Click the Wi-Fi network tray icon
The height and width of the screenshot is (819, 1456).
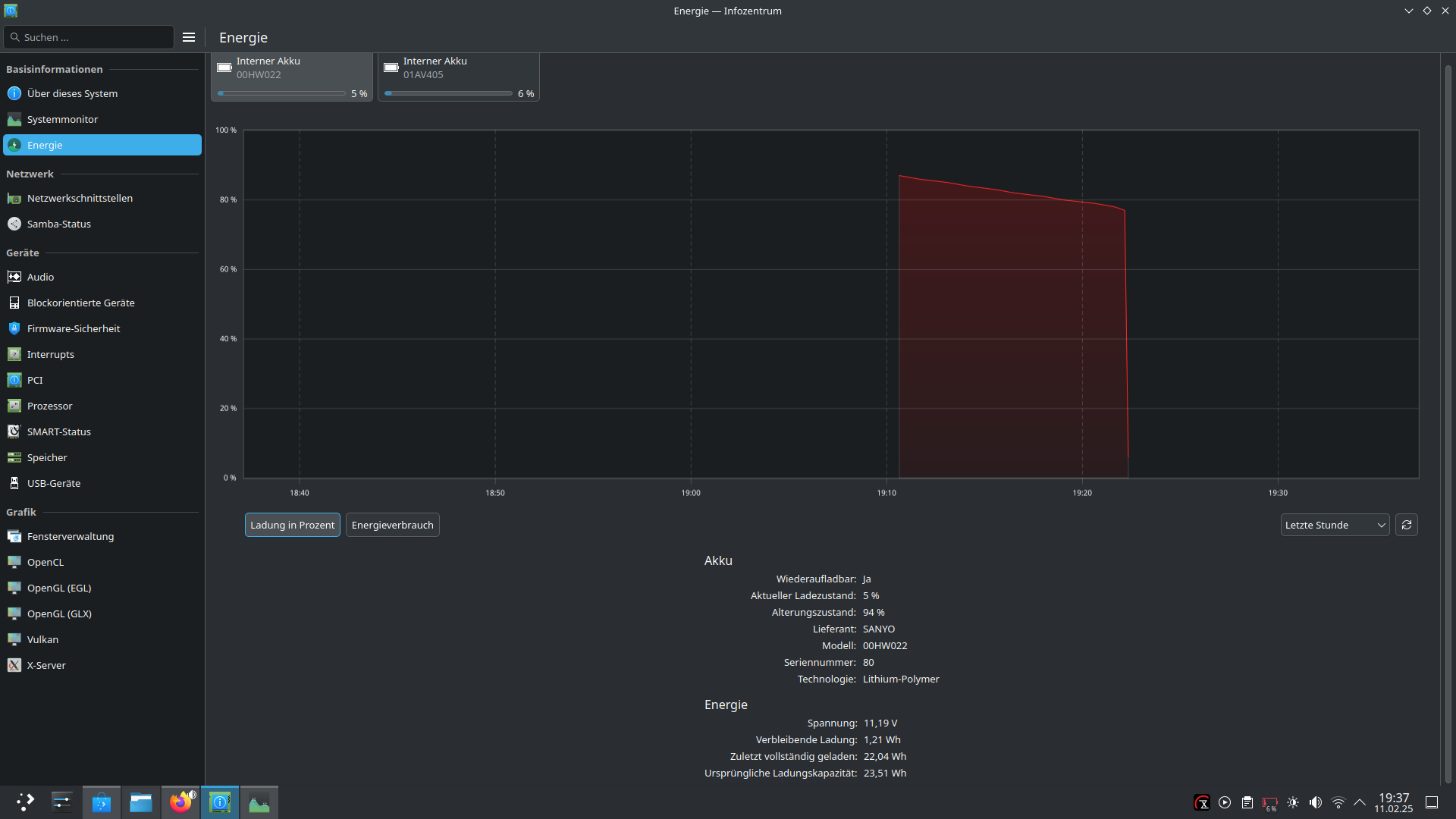1338,802
